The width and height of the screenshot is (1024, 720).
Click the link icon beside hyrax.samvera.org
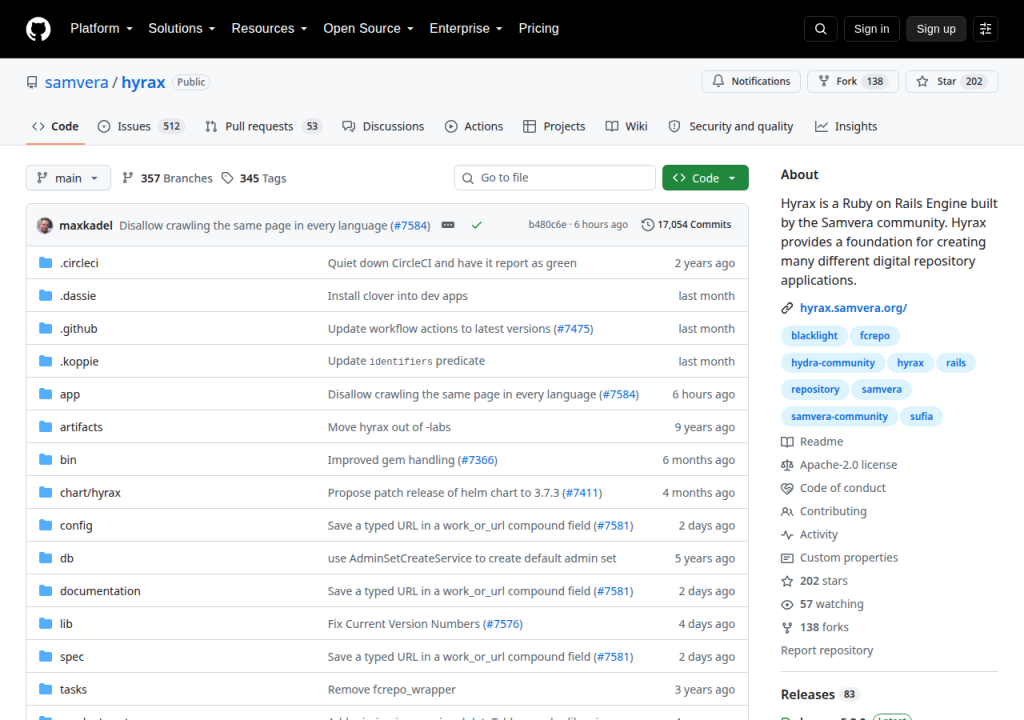(787, 308)
